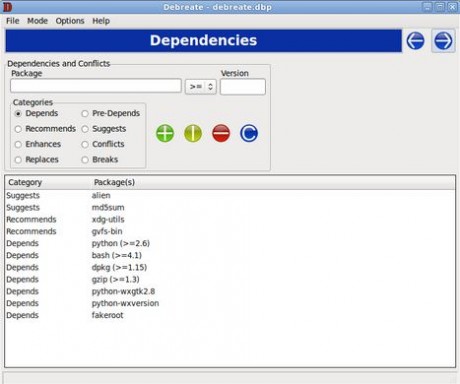Viewport: 460px width, 384px height.
Task: Open the Mode menu
Action: (37, 21)
